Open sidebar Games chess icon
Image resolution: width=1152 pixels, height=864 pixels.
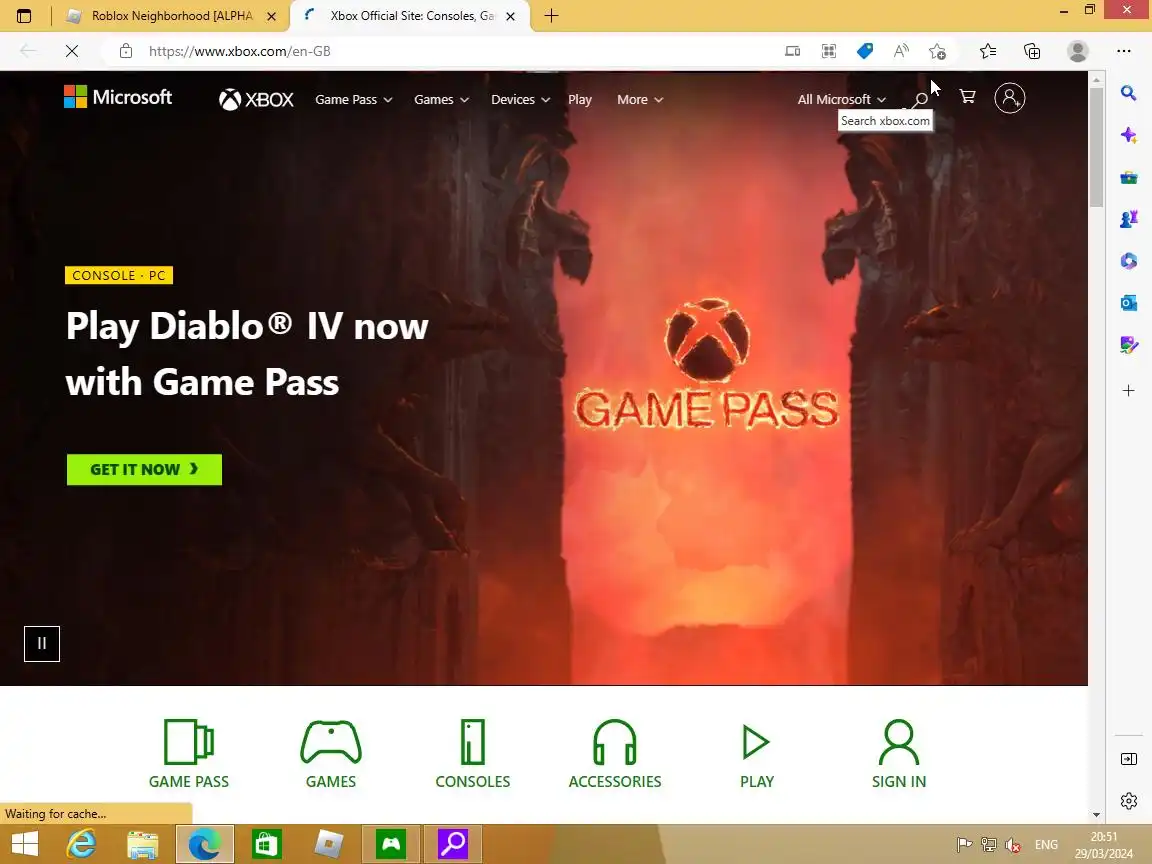pyautogui.click(x=1128, y=219)
